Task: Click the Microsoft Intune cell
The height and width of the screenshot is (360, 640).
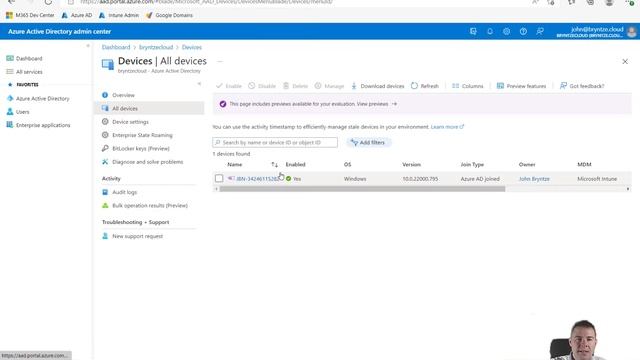Action: [x=597, y=179]
